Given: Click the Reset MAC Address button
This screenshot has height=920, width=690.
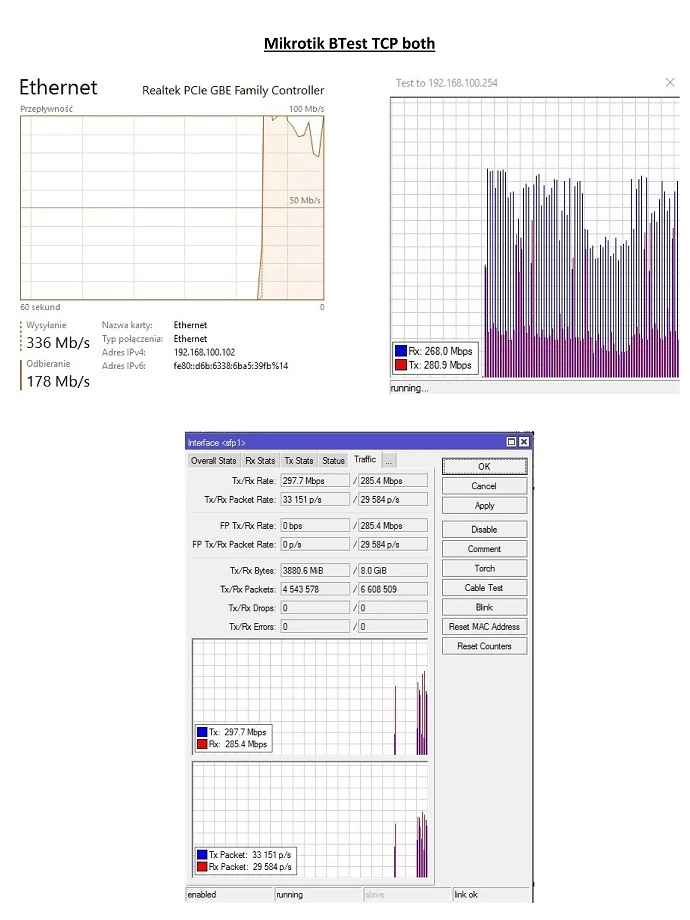Looking at the screenshot, I should (x=484, y=627).
